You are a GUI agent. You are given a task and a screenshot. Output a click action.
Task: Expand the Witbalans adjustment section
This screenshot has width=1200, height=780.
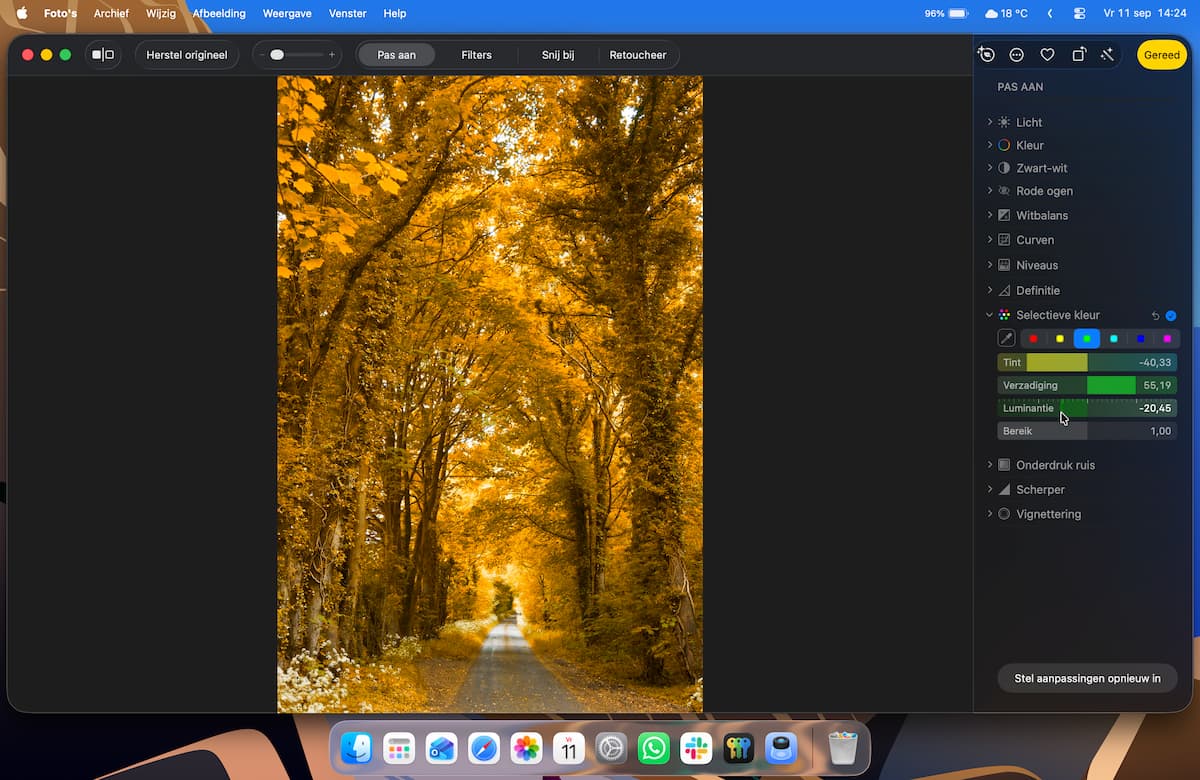pyautogui.click(x=990, y=215)
